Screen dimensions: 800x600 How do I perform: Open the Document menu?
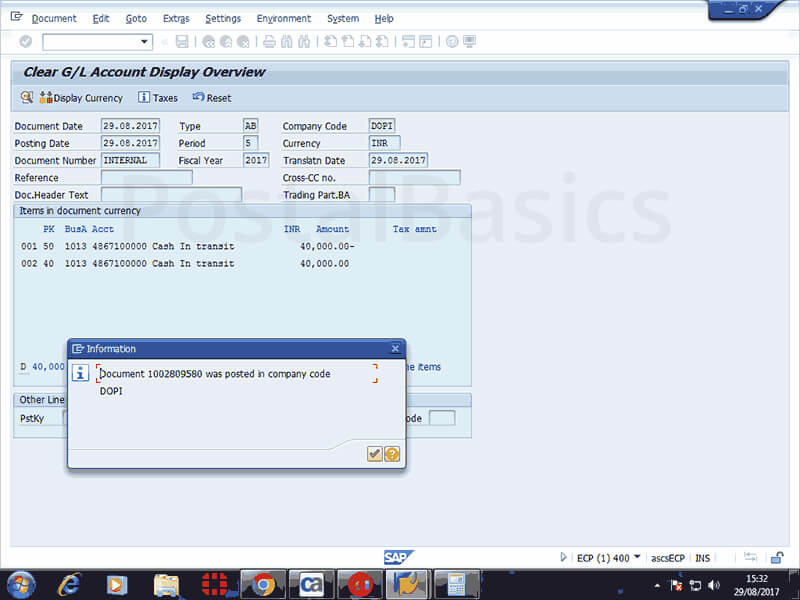coord(54,19)
